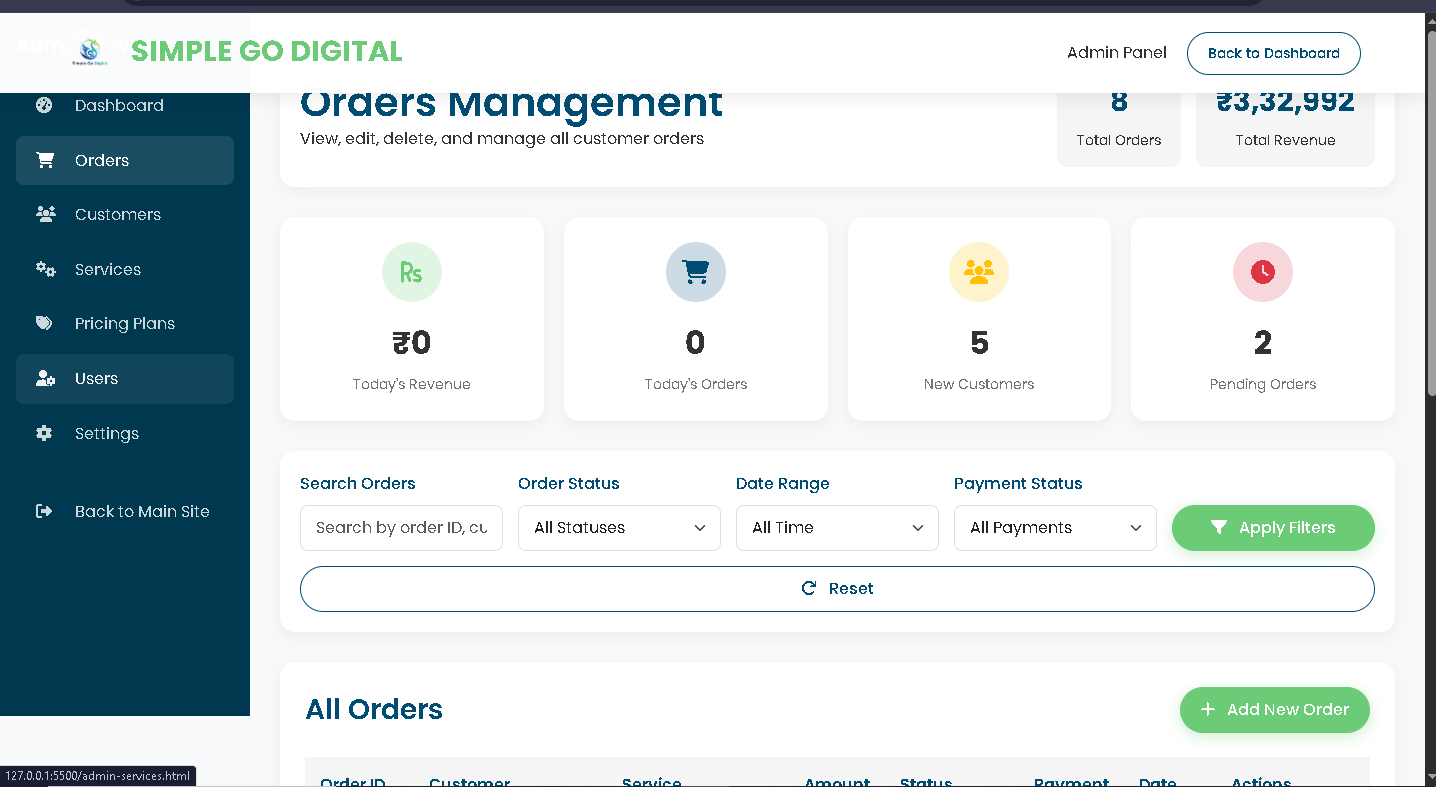
Task: Click the Add New Order button
Action: (1274, 709)
